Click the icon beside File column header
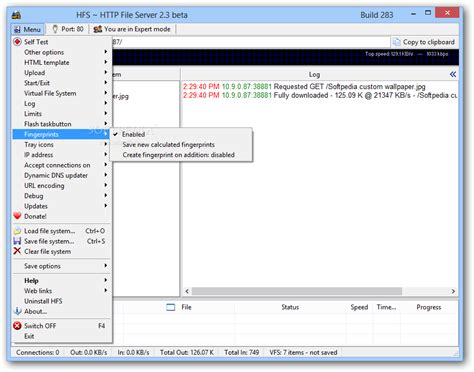 (170, 307)
